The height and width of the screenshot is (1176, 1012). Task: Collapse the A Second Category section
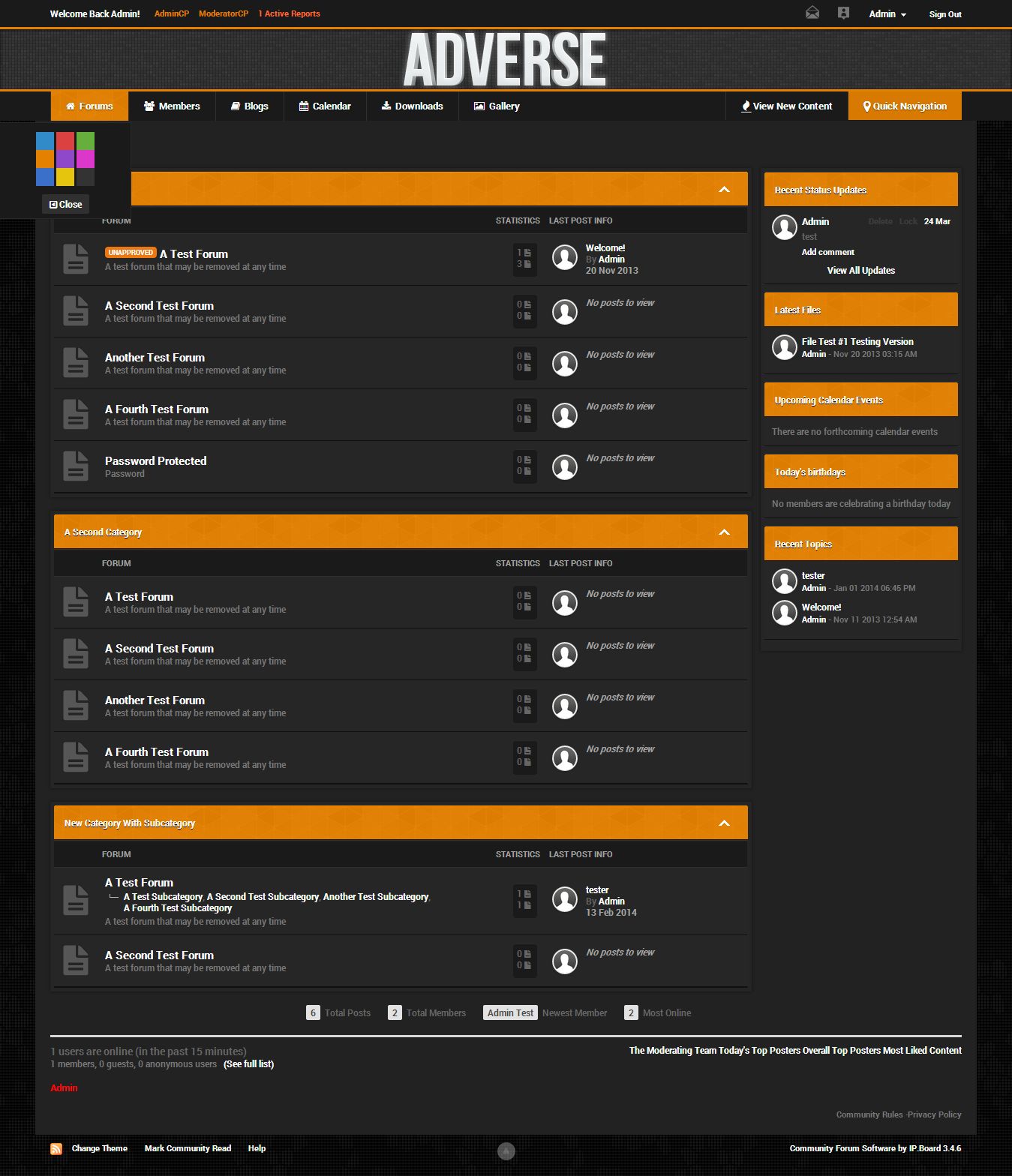pyautogui.click(x=724, y=532)
